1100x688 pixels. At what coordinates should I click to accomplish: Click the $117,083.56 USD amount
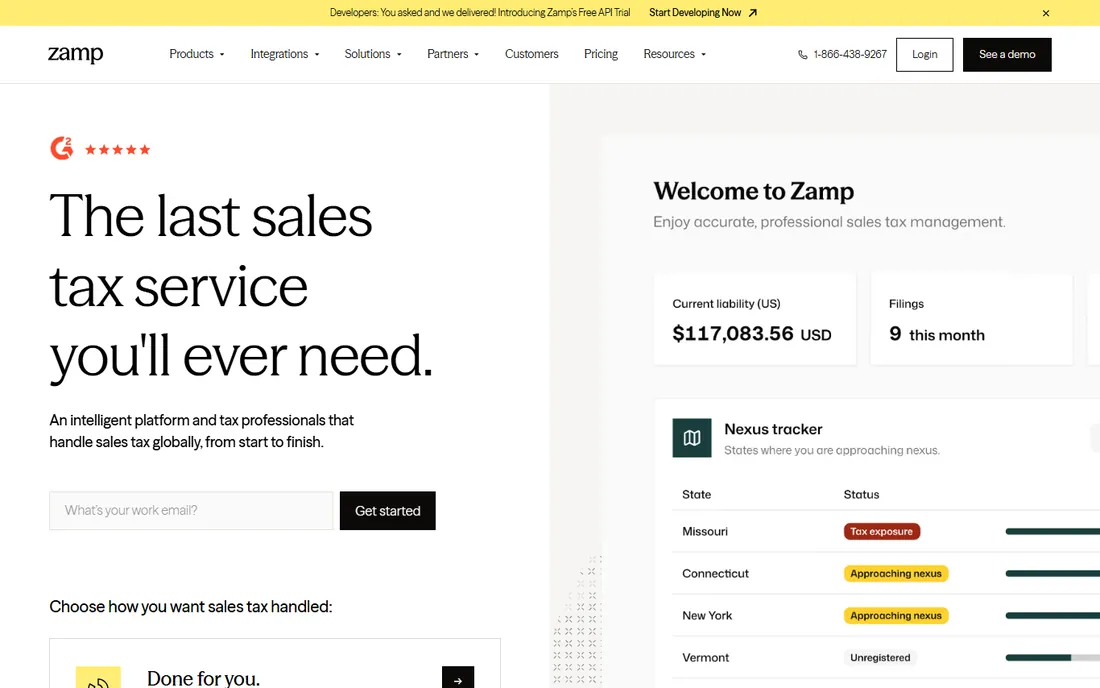pyautogui.click(x=752, y=334)
